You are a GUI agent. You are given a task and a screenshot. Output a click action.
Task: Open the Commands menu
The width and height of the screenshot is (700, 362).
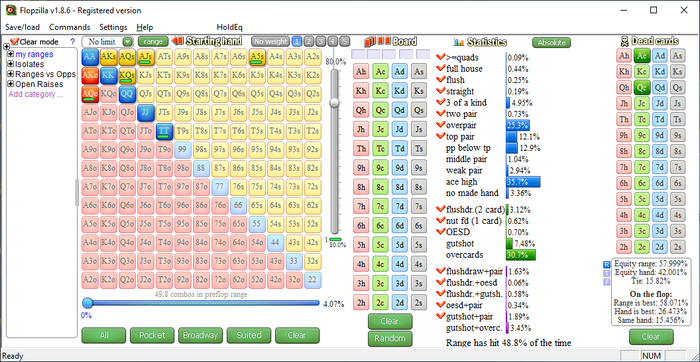tap(70, 27)
